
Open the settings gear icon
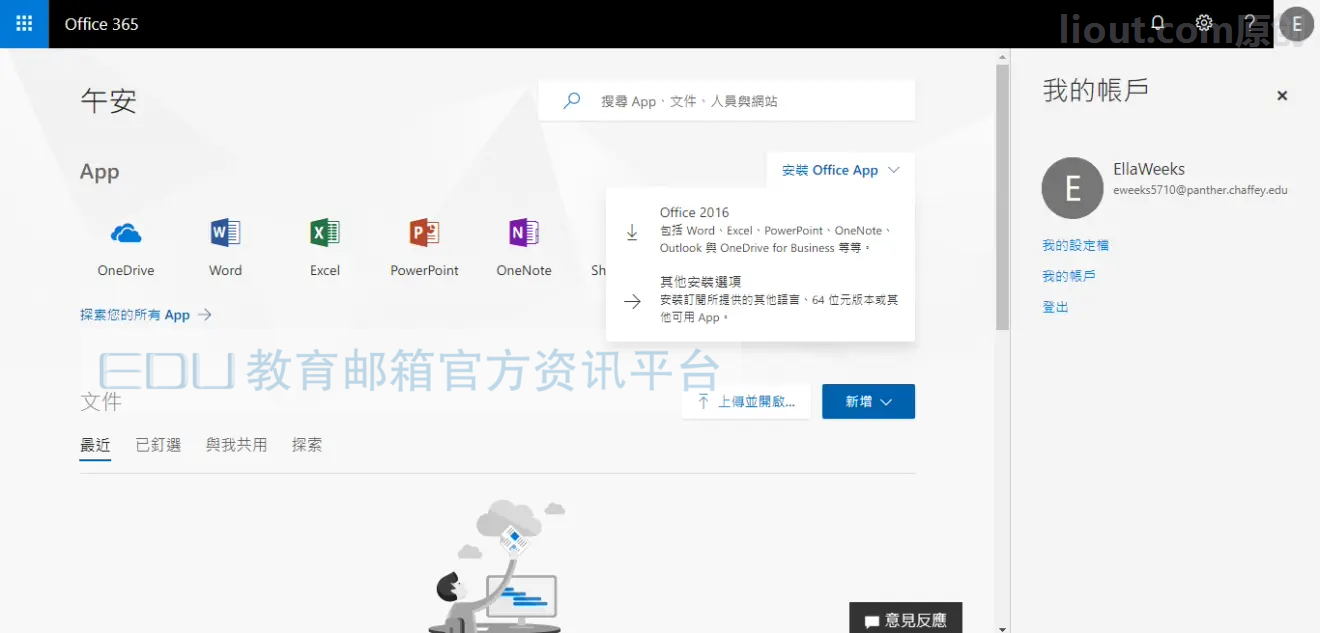click(x=1204, y=24)
